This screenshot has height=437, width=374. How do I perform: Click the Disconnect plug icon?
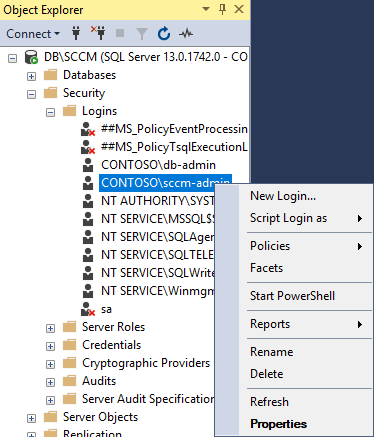pyautogui.click(x=98, y=33)
